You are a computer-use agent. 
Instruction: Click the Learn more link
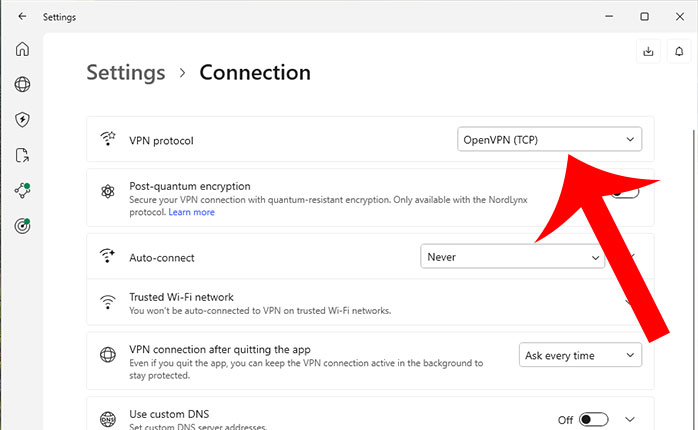tap(191, 212)
